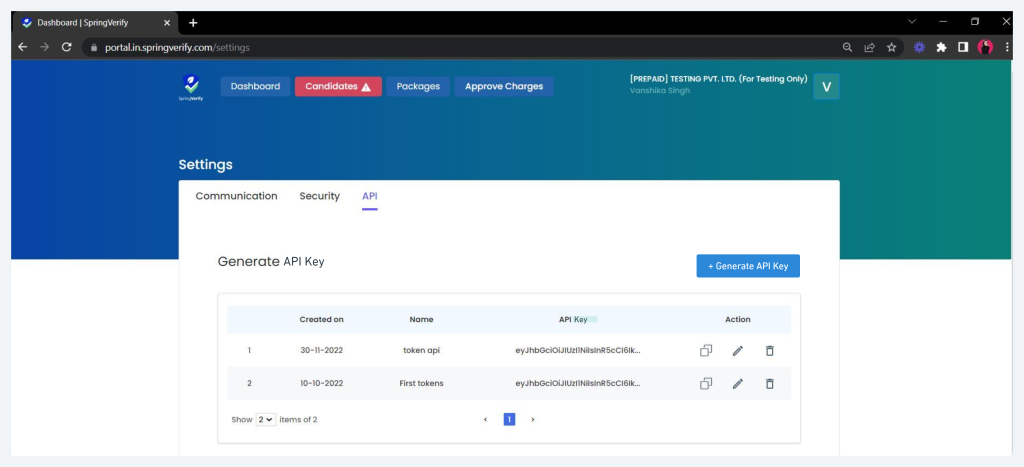Select the Dashboard | SpringVerify browser tab

click(x=95, y=23)
